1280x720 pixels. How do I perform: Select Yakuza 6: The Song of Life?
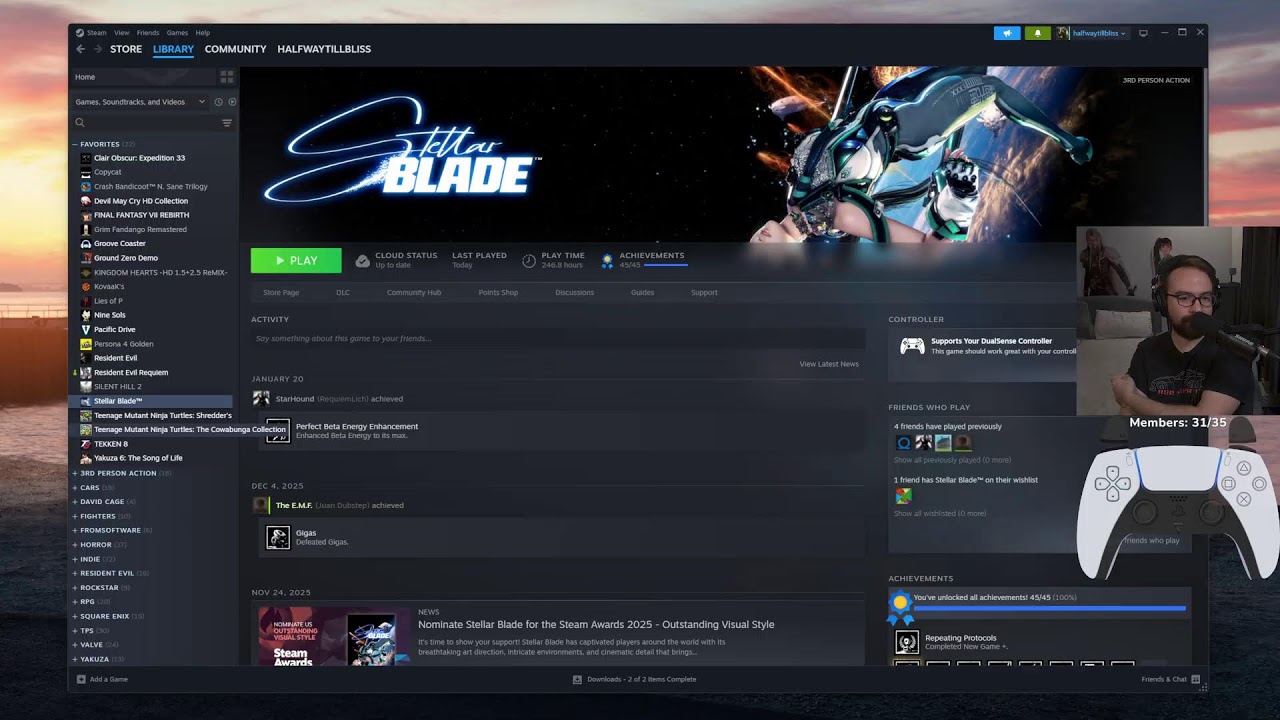pos(138,458)
